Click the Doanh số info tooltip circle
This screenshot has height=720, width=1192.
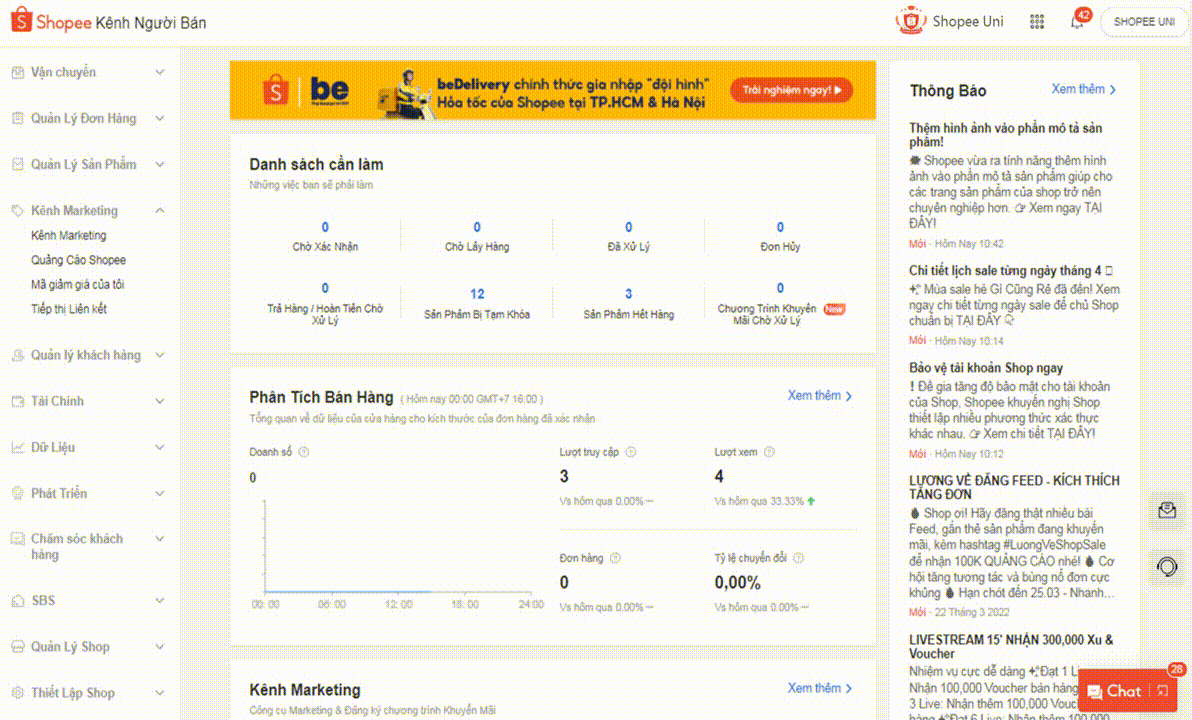click(x=303, y=451)
